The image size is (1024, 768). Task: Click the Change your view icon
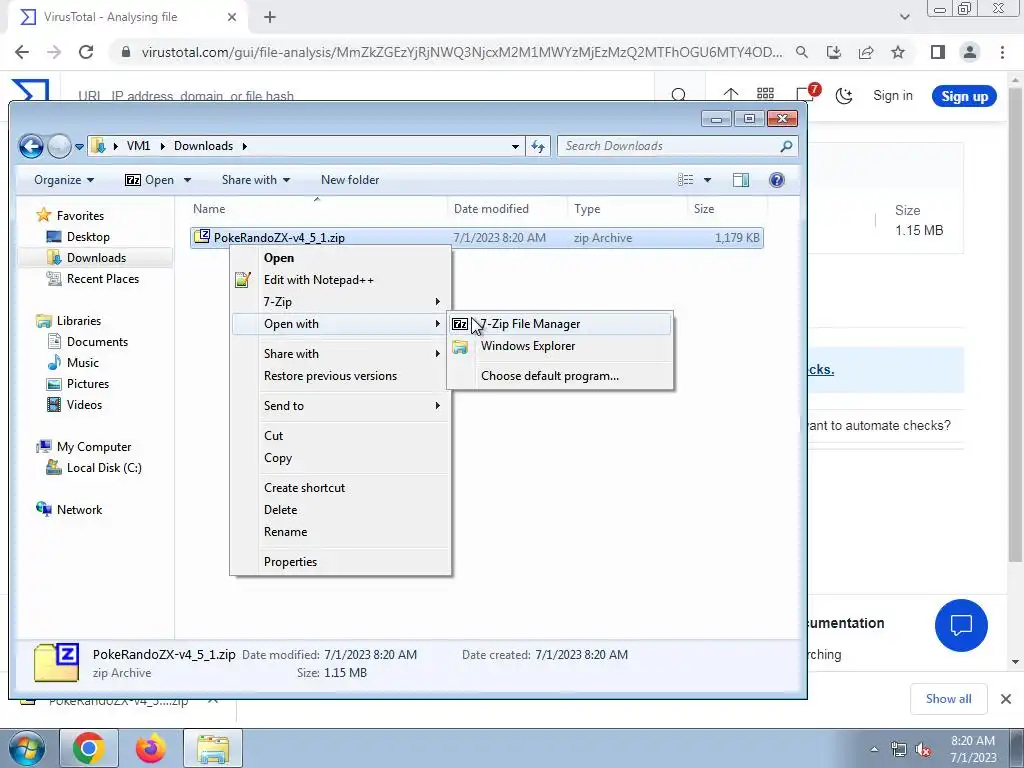coord(686,180)
